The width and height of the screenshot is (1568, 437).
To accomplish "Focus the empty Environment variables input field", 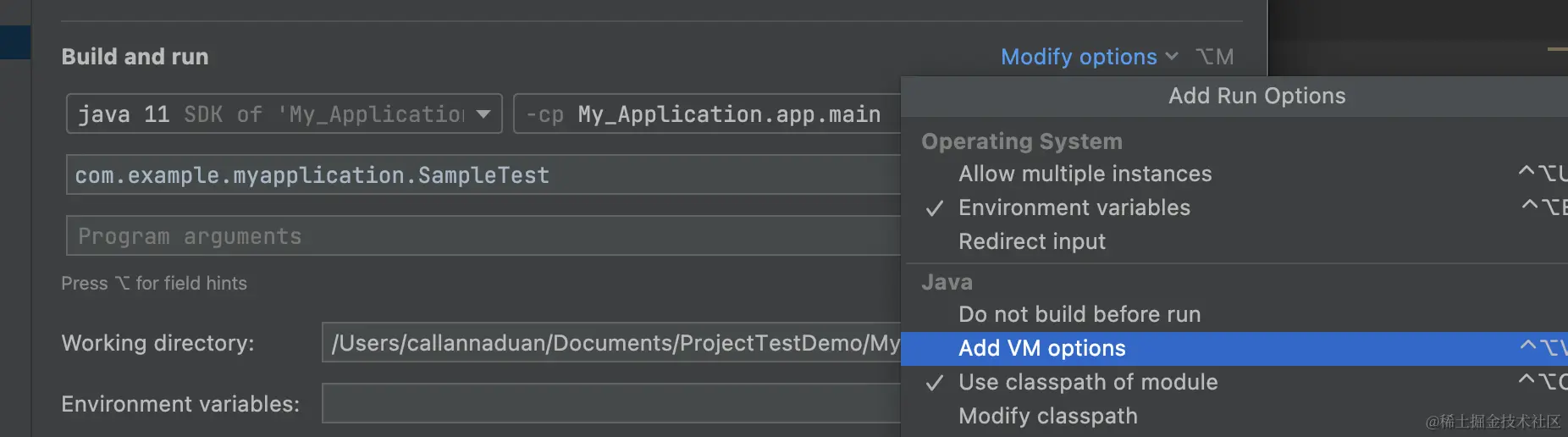I will pos(610,403).
